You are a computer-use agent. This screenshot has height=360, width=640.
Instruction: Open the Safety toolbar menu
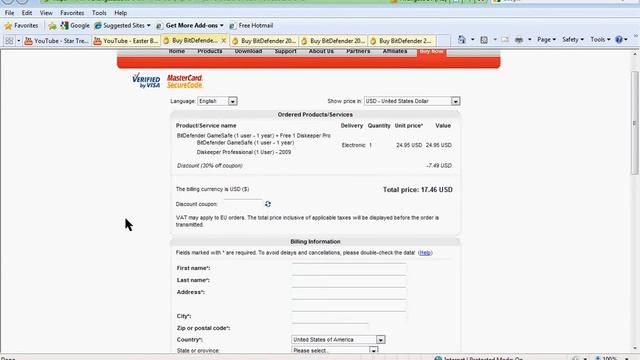pos(573,40)
